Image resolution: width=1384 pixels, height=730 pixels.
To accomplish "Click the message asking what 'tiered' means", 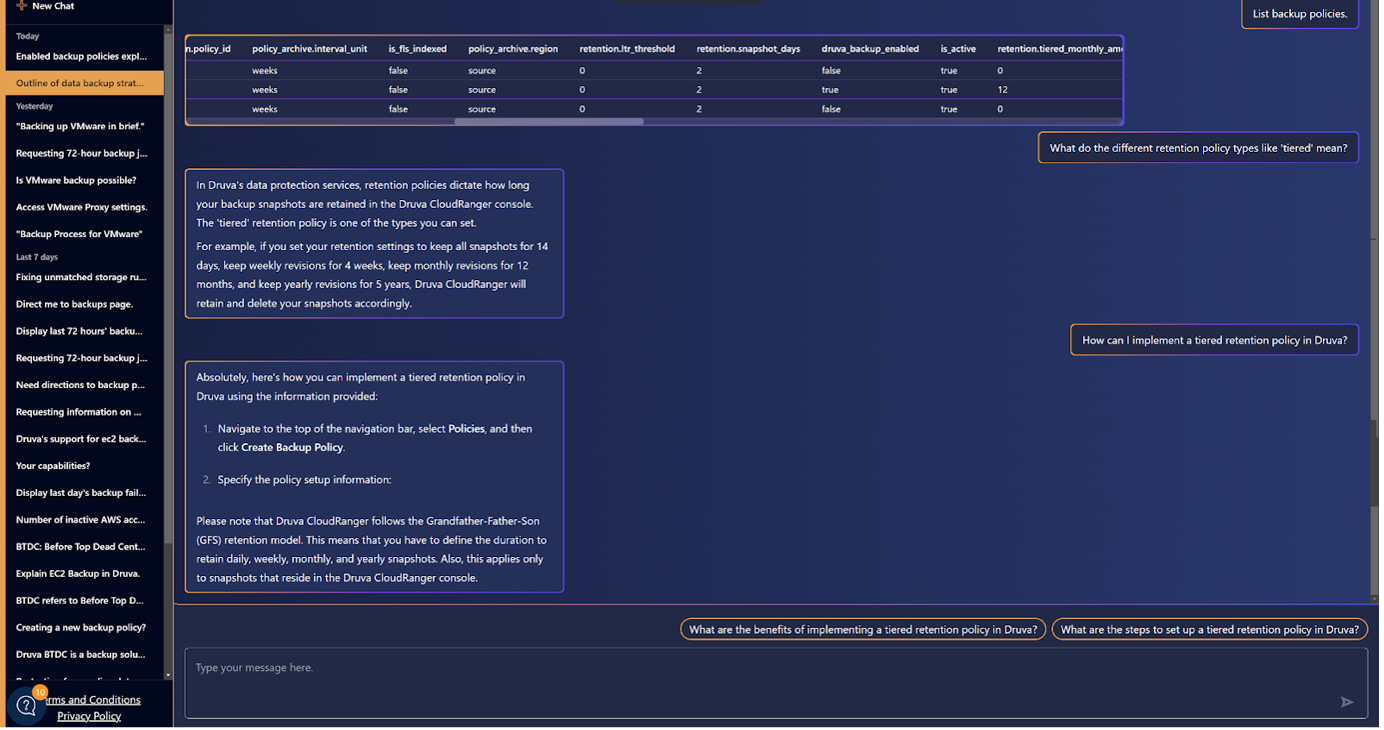I will pyautogui.click(x=1198, y=148).
